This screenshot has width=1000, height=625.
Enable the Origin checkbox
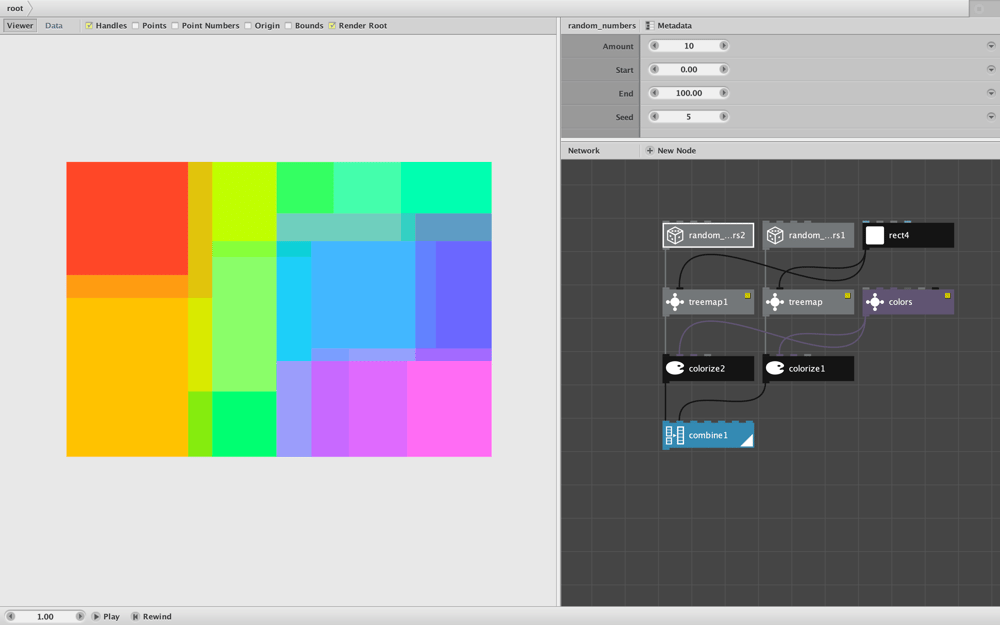pos(247,26)
